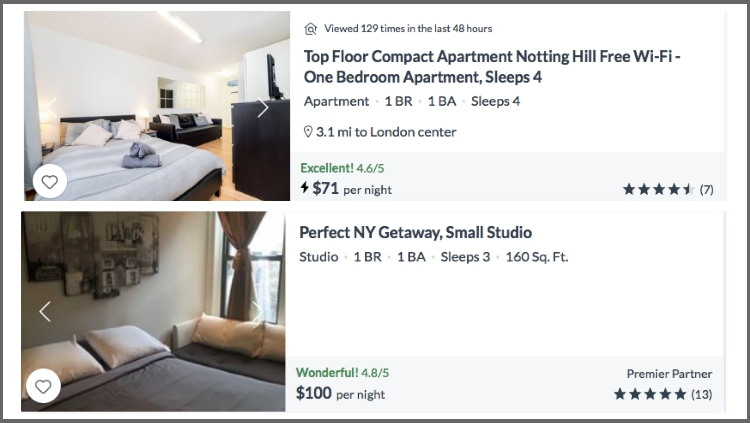Viewport: 750px width, 423px height.
Task: Click the five-star rating for NY studio
Action: pyautogui.click(x=650, y=394)
